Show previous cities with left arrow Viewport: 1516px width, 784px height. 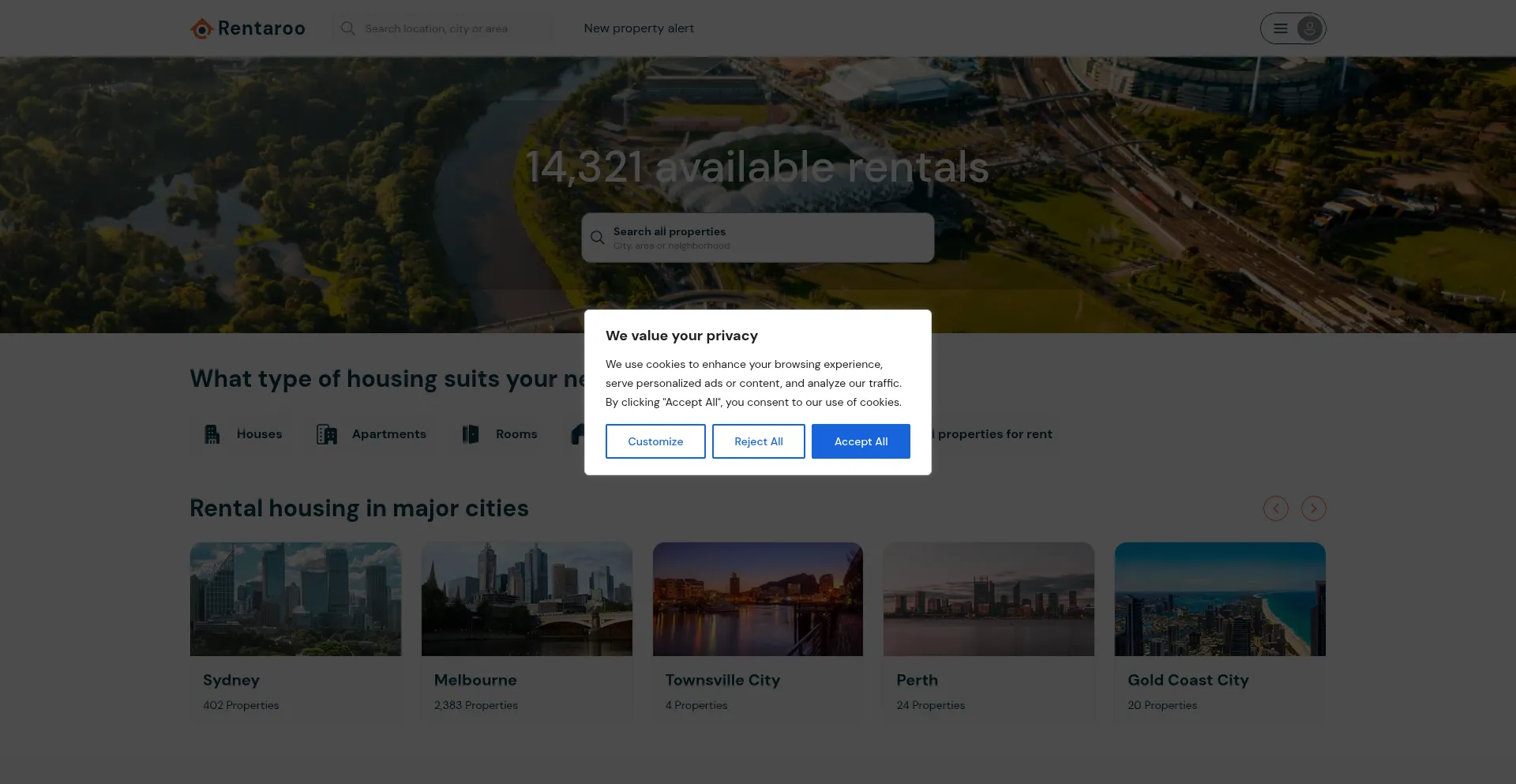1275,508
